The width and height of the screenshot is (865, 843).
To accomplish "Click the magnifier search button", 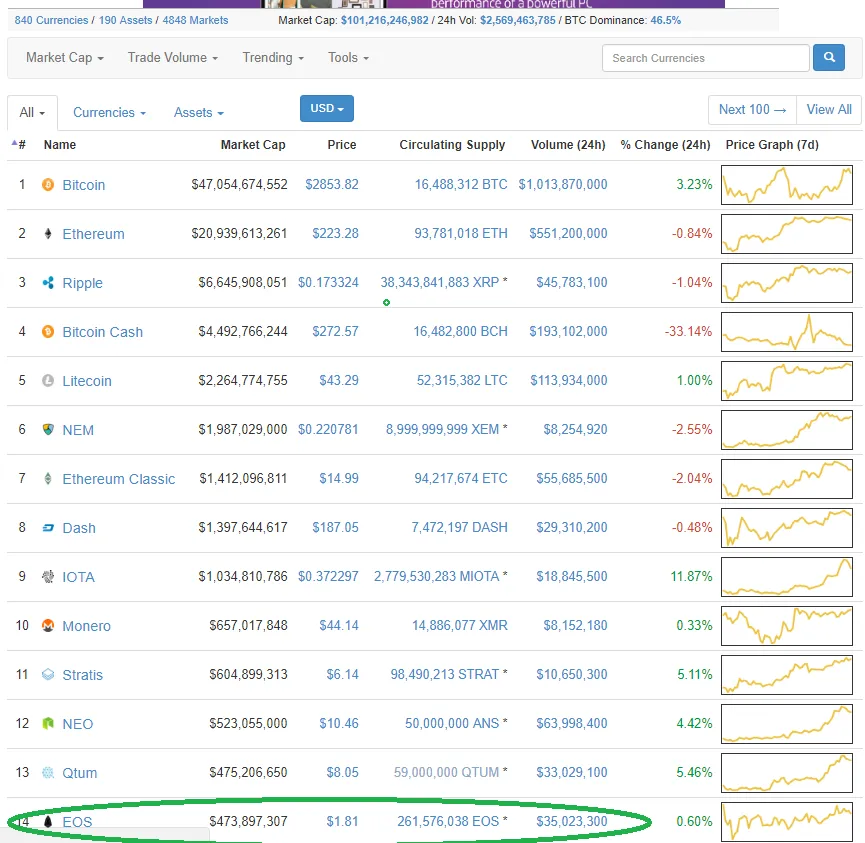I will pos(829,57).
